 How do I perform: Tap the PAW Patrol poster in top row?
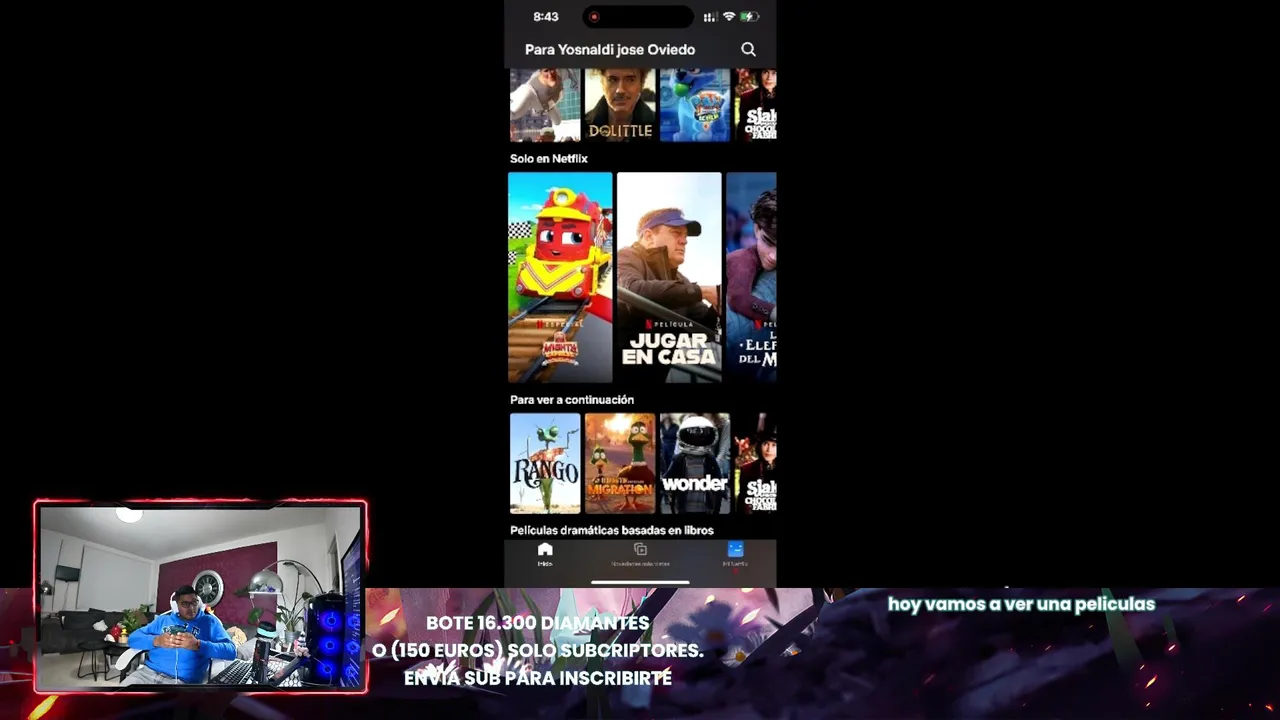click(695, 105)
